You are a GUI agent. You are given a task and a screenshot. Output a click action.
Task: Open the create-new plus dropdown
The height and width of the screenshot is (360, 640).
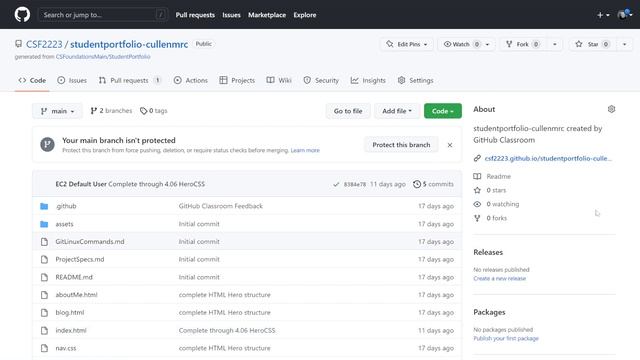[603, 15]
